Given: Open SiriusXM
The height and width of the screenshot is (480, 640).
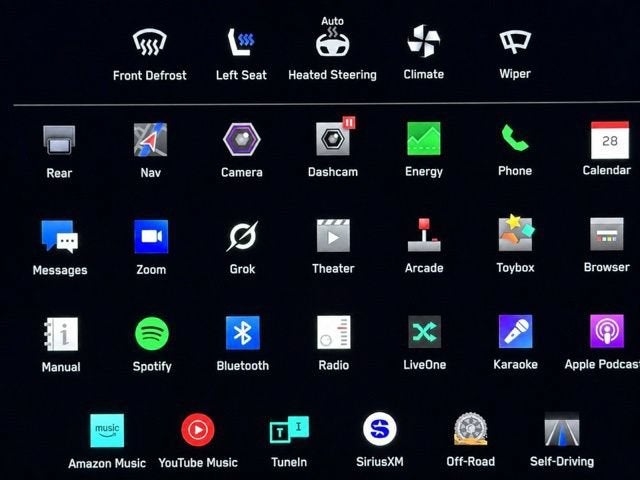Looking at the screenshot, I should click(x=380, y=429).
